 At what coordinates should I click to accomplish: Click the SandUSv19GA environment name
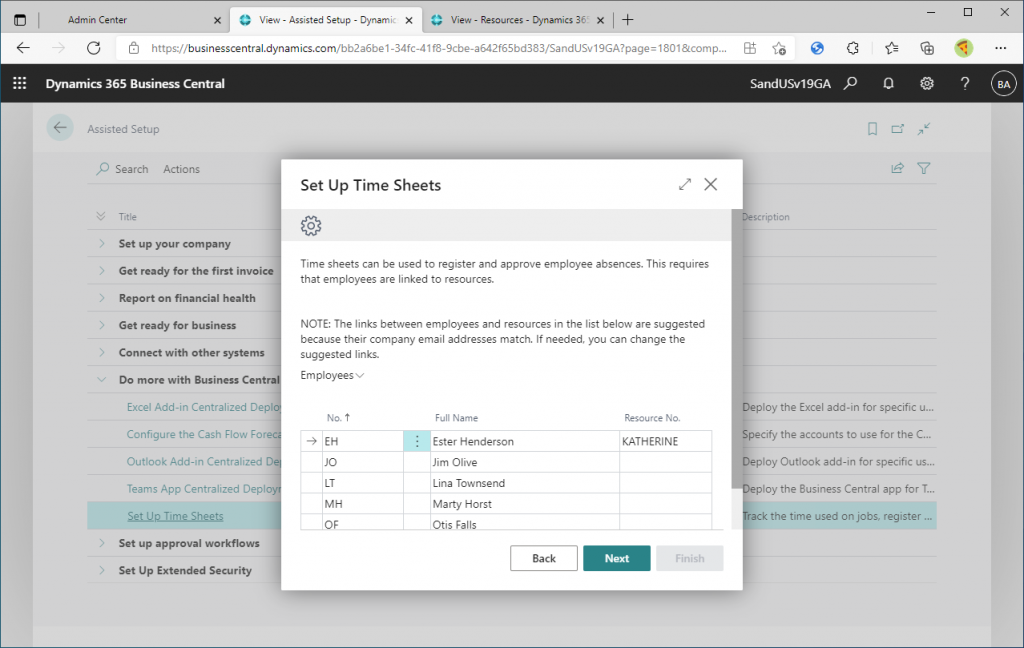tap(790, 84)
